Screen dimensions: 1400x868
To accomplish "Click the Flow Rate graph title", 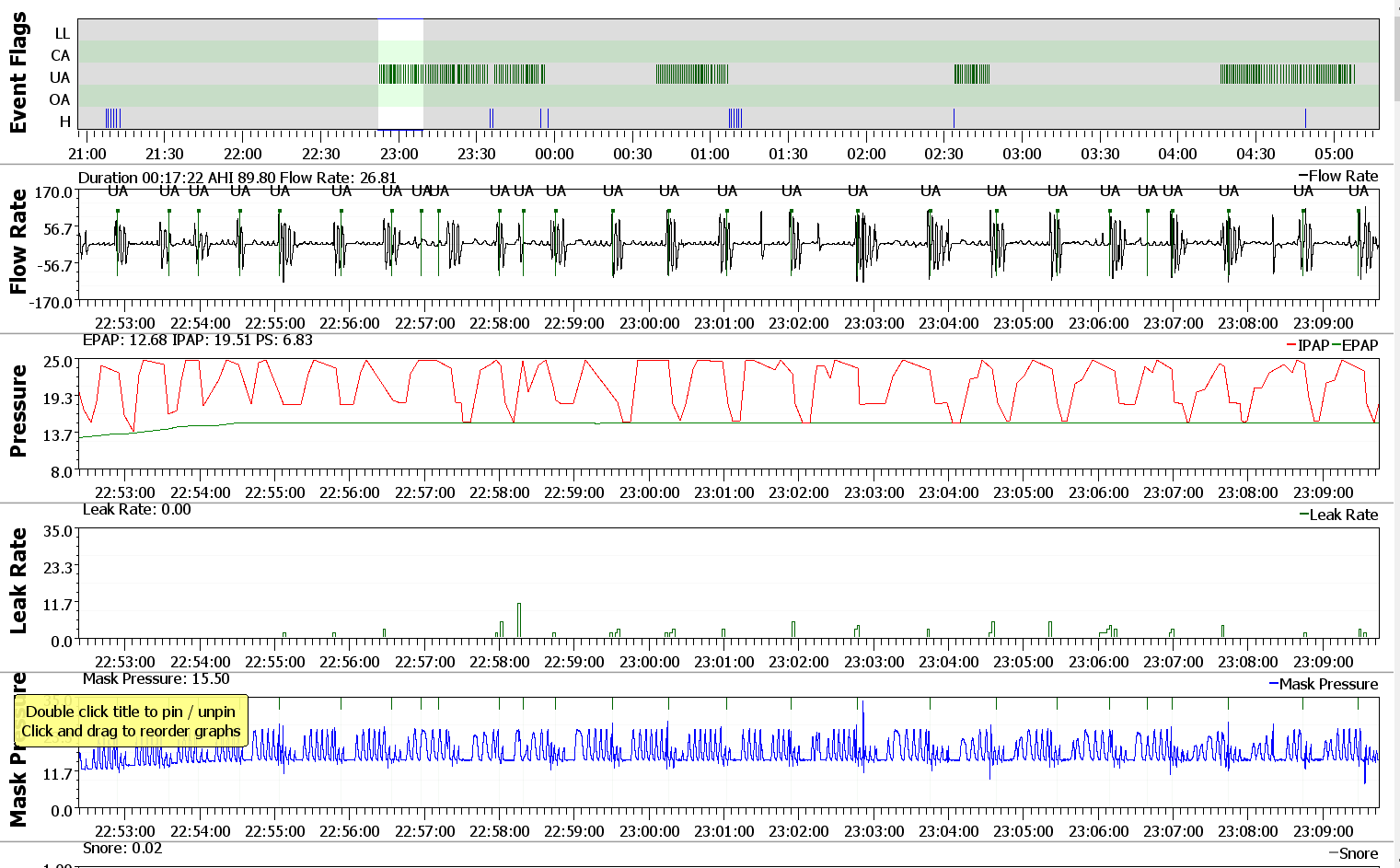I will pos(18,241).
